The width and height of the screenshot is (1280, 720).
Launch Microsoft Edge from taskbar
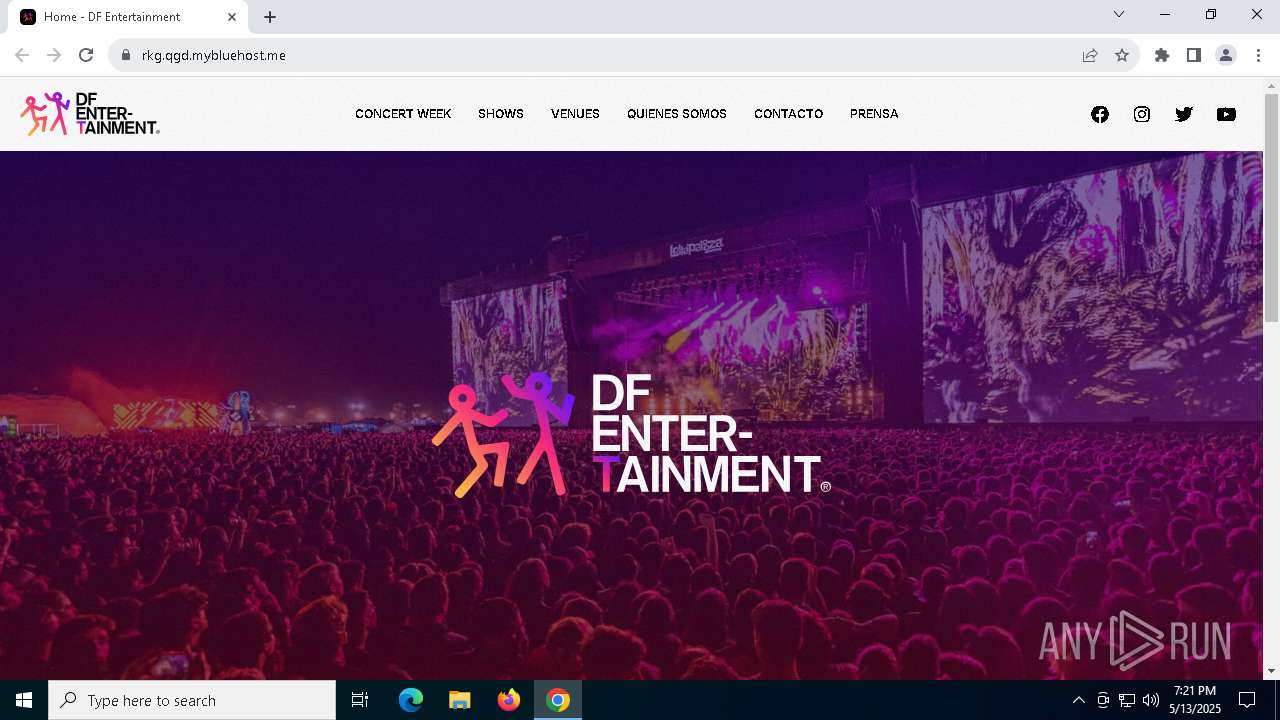411,700
